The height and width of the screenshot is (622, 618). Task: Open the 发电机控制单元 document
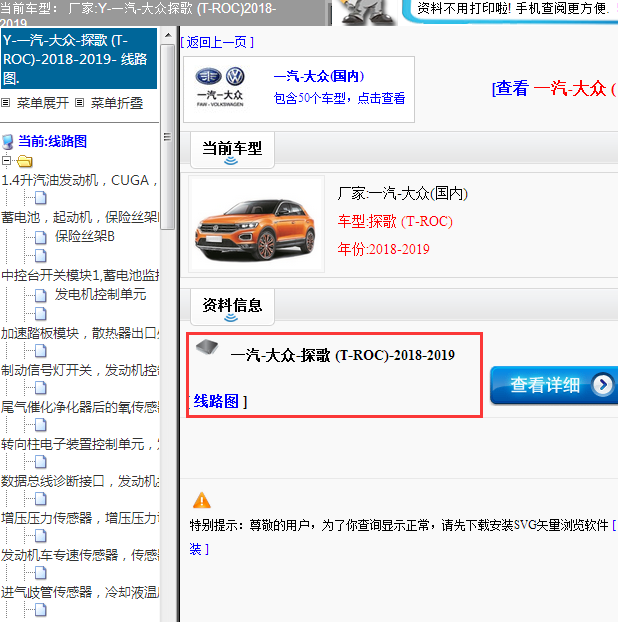click(x=100, y=294)
